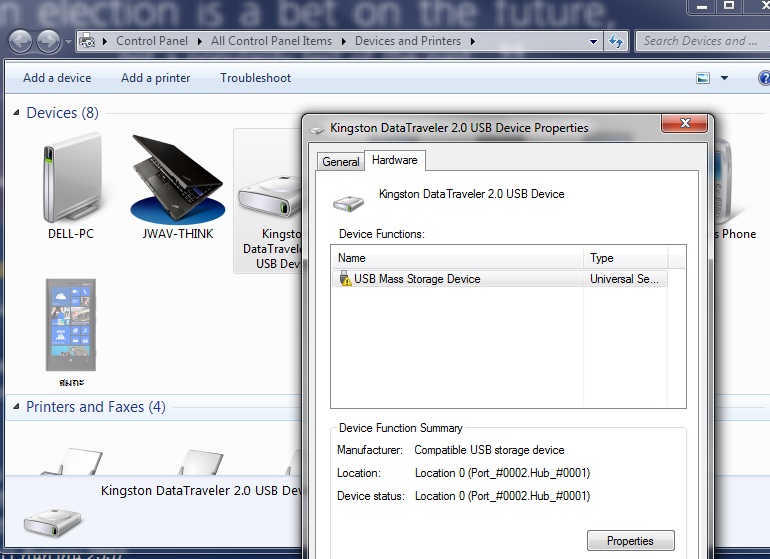
Task: Switch to the General tab
Action: (340, 162)
